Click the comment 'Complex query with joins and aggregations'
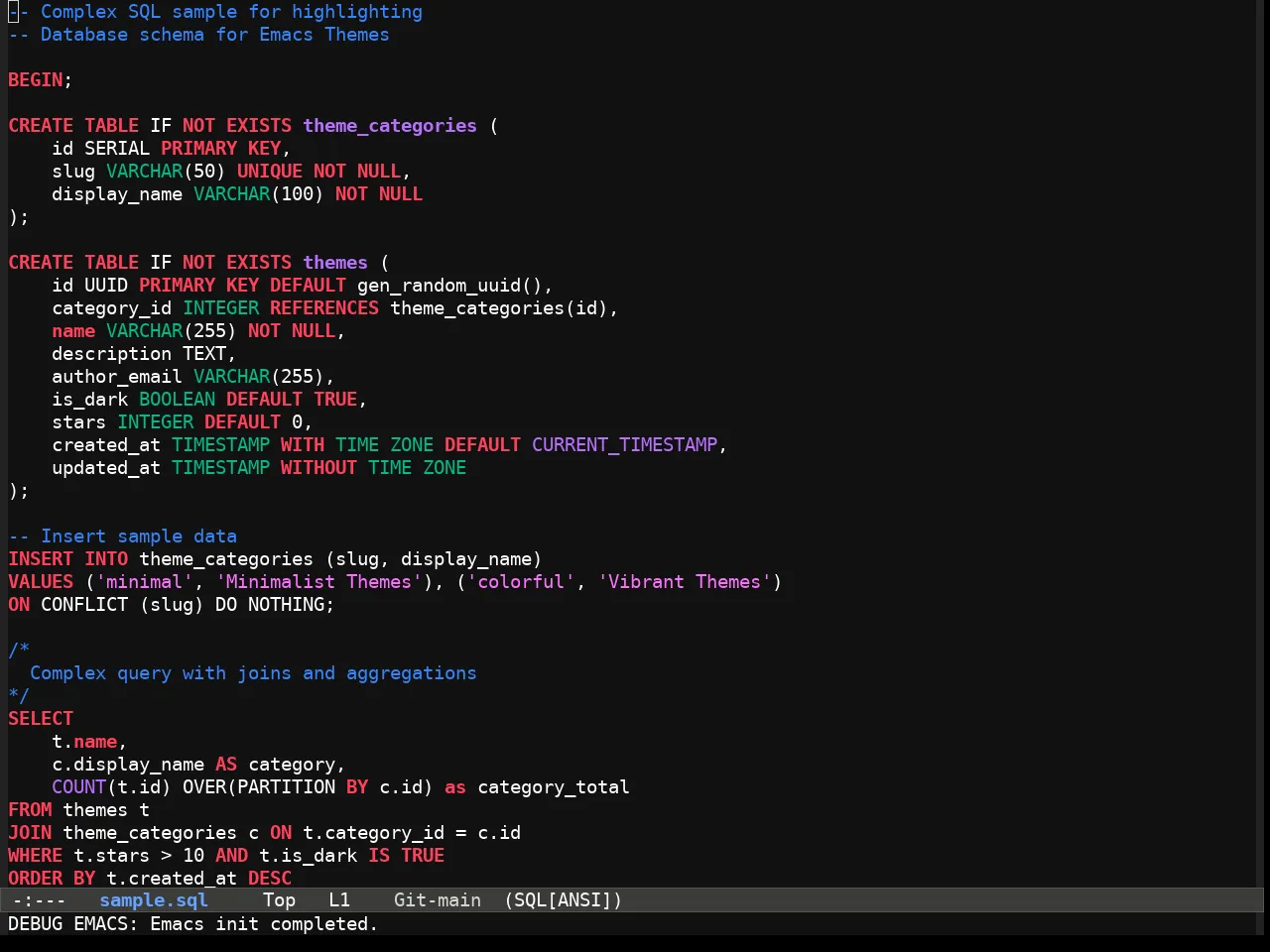Viewport: 1270px width, 952px height. pos(253,673)
